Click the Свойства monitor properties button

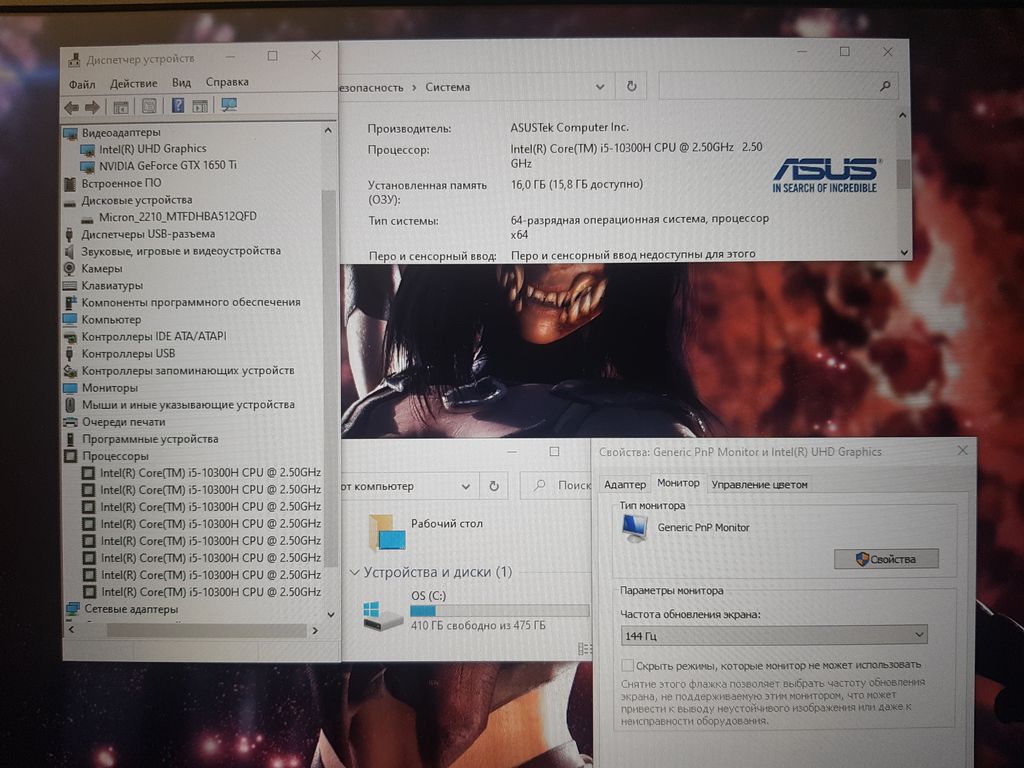click(886, 559)
